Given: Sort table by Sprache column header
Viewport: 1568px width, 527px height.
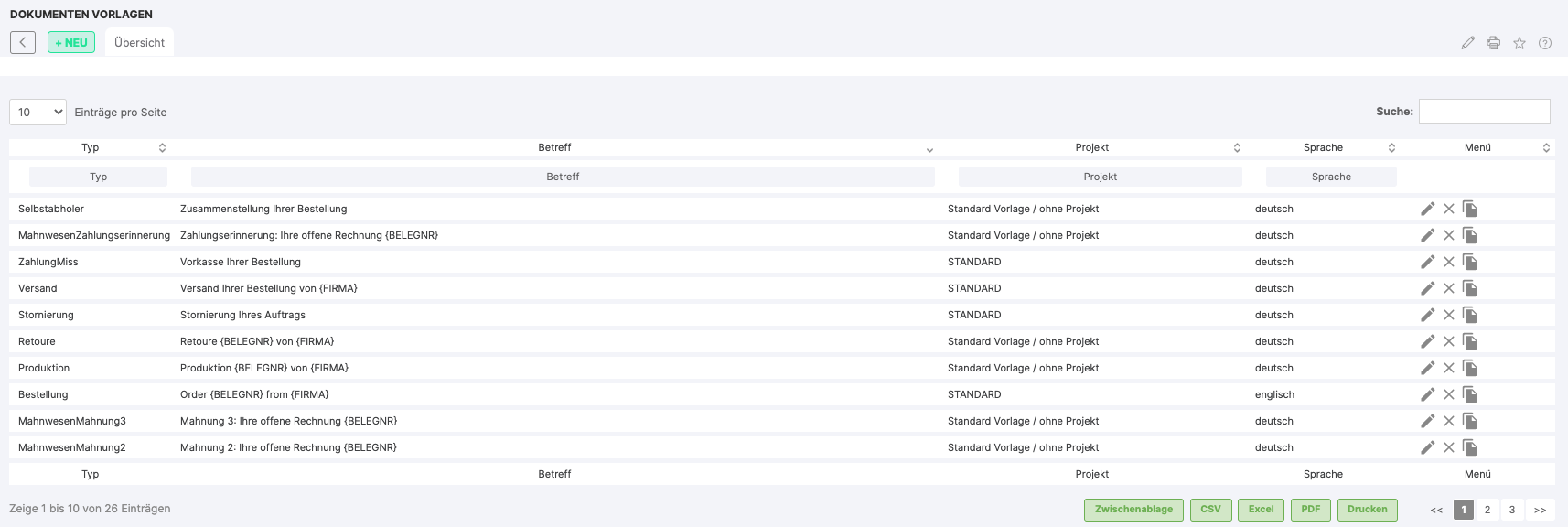Looking at the screenshot, I should (x=1323, y=147).
